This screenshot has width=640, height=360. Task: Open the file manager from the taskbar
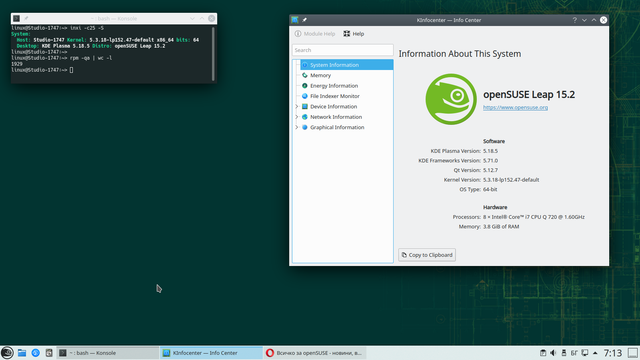[x=22, y=353]
